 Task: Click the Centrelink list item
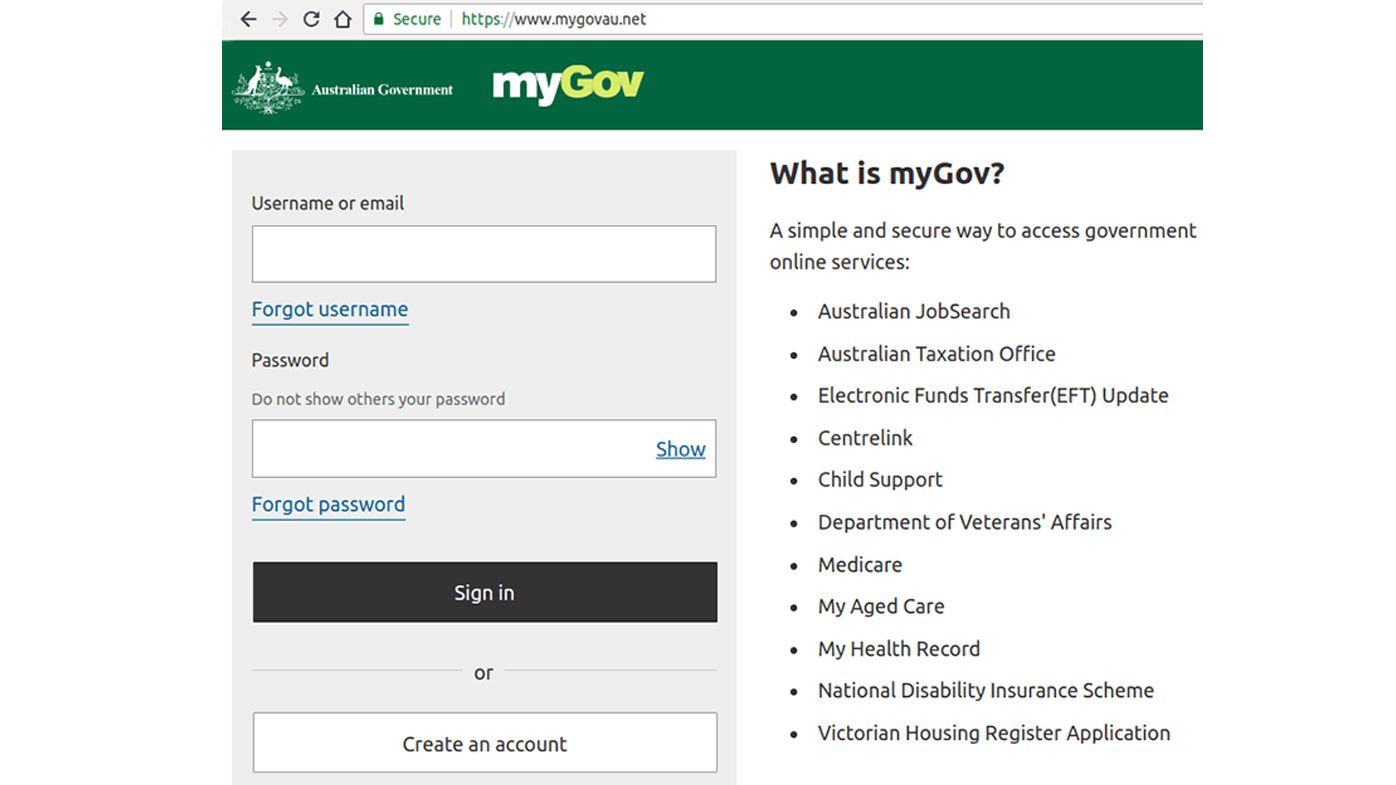[865, 438]
